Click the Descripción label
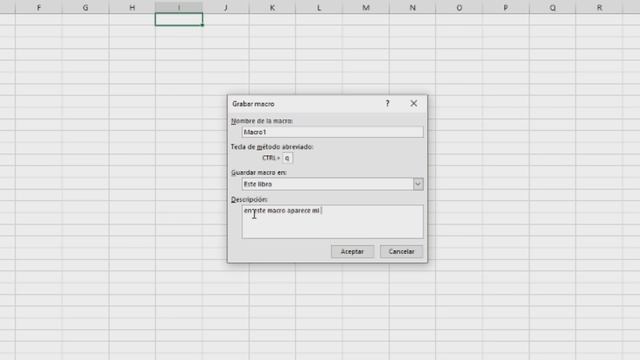640x360 pixels. [x=249, y=200]
